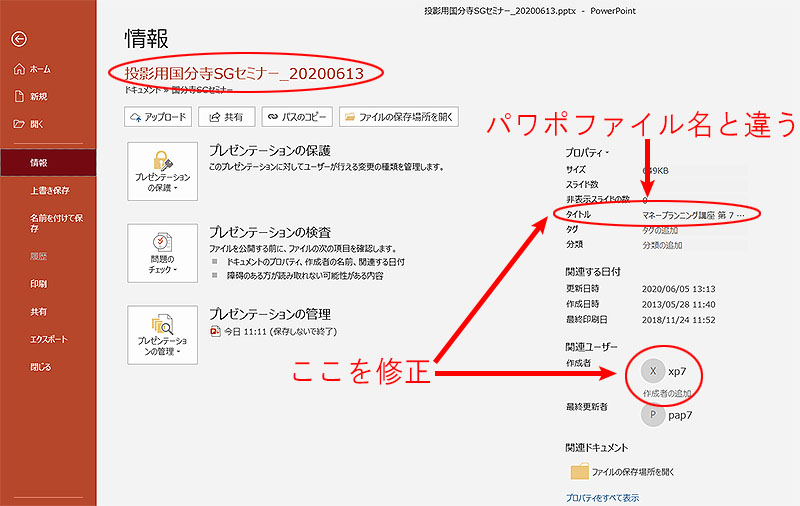The width and height of the screenshot is (800, 506).
Task: Click the ファイルの保存場所を開く link under 関連ドキュメント
Action: pyautogui.click(x=633, y=472)
